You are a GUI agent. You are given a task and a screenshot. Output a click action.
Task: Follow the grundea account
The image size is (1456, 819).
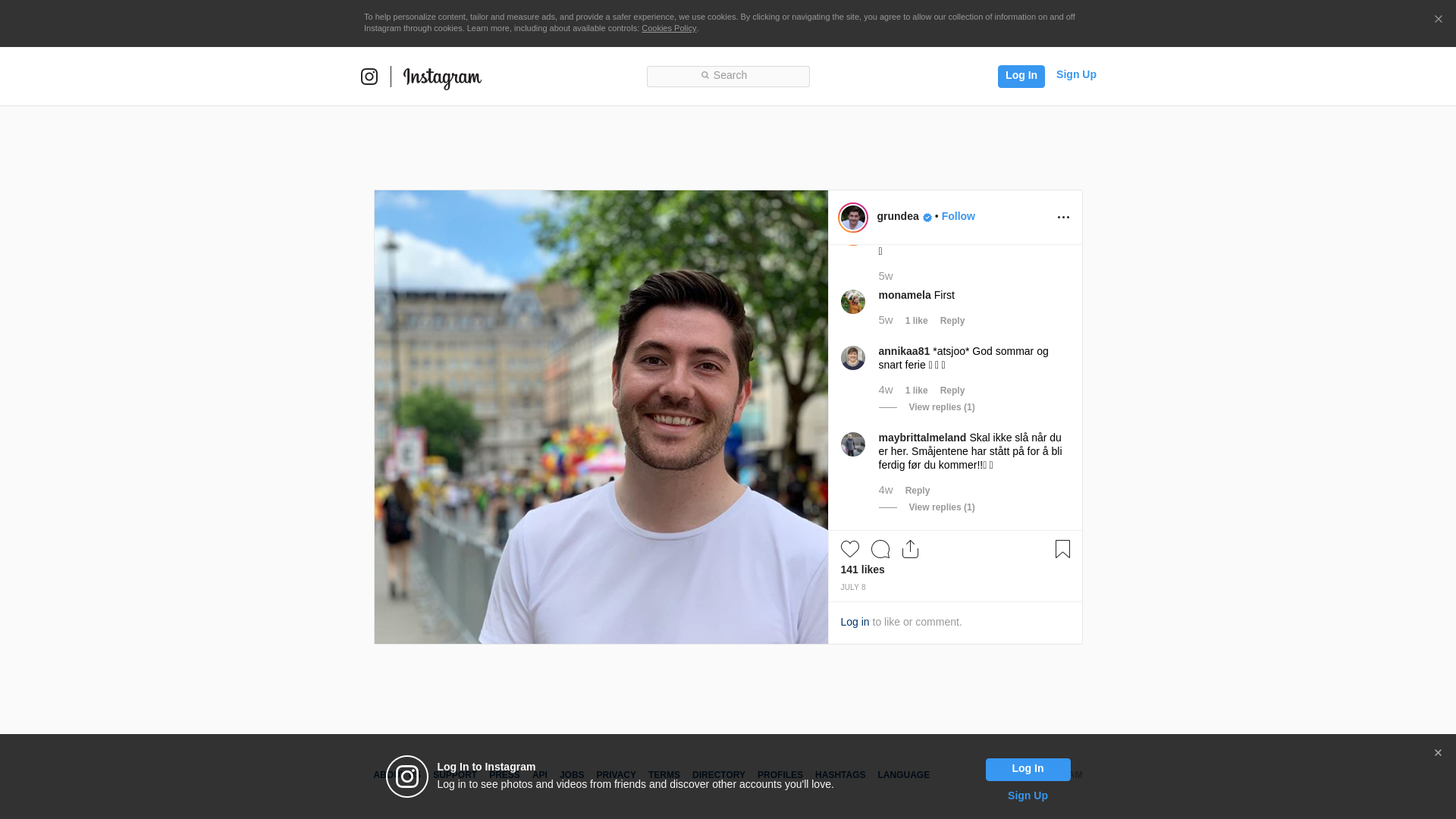958,216
